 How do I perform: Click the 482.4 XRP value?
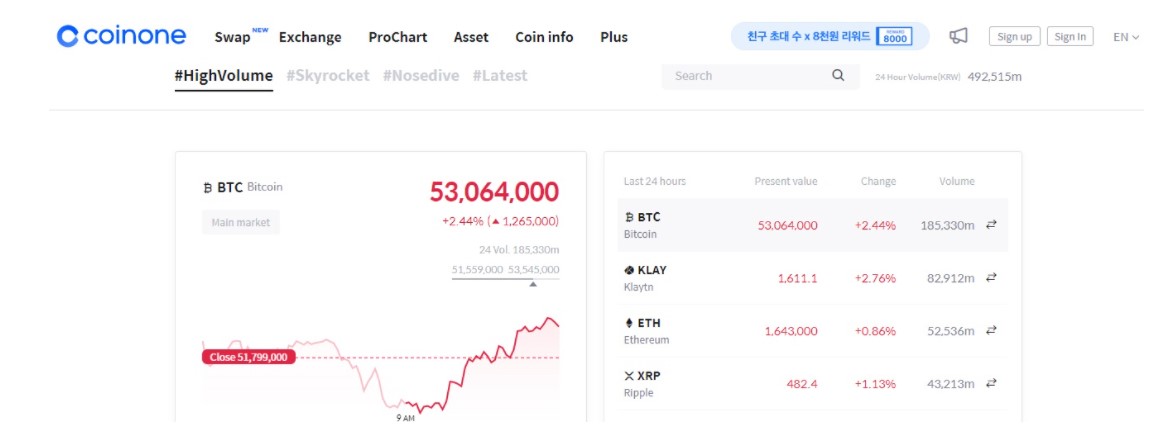pos(802,385)
